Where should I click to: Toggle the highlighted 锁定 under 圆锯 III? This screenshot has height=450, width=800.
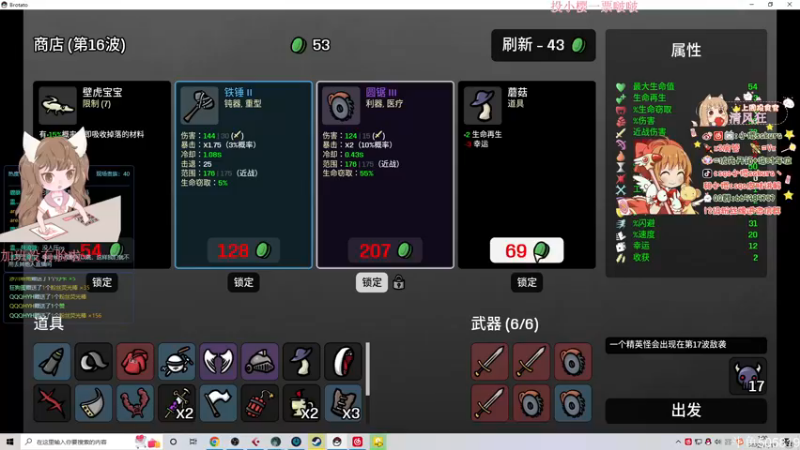(x=372, y=282)
